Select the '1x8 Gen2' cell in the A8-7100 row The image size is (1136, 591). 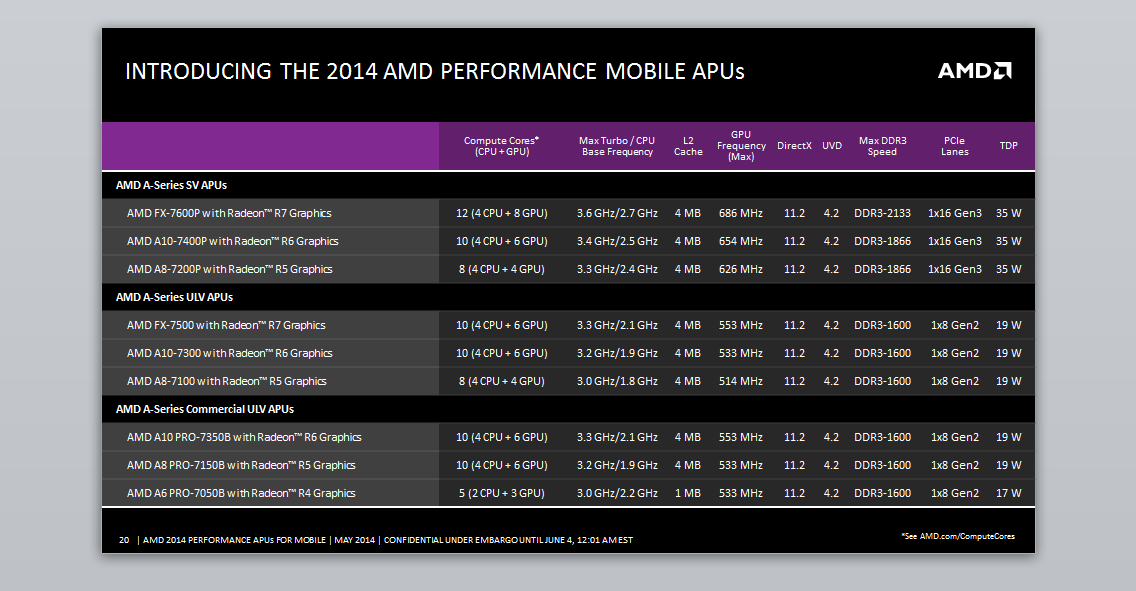[955, 381]
